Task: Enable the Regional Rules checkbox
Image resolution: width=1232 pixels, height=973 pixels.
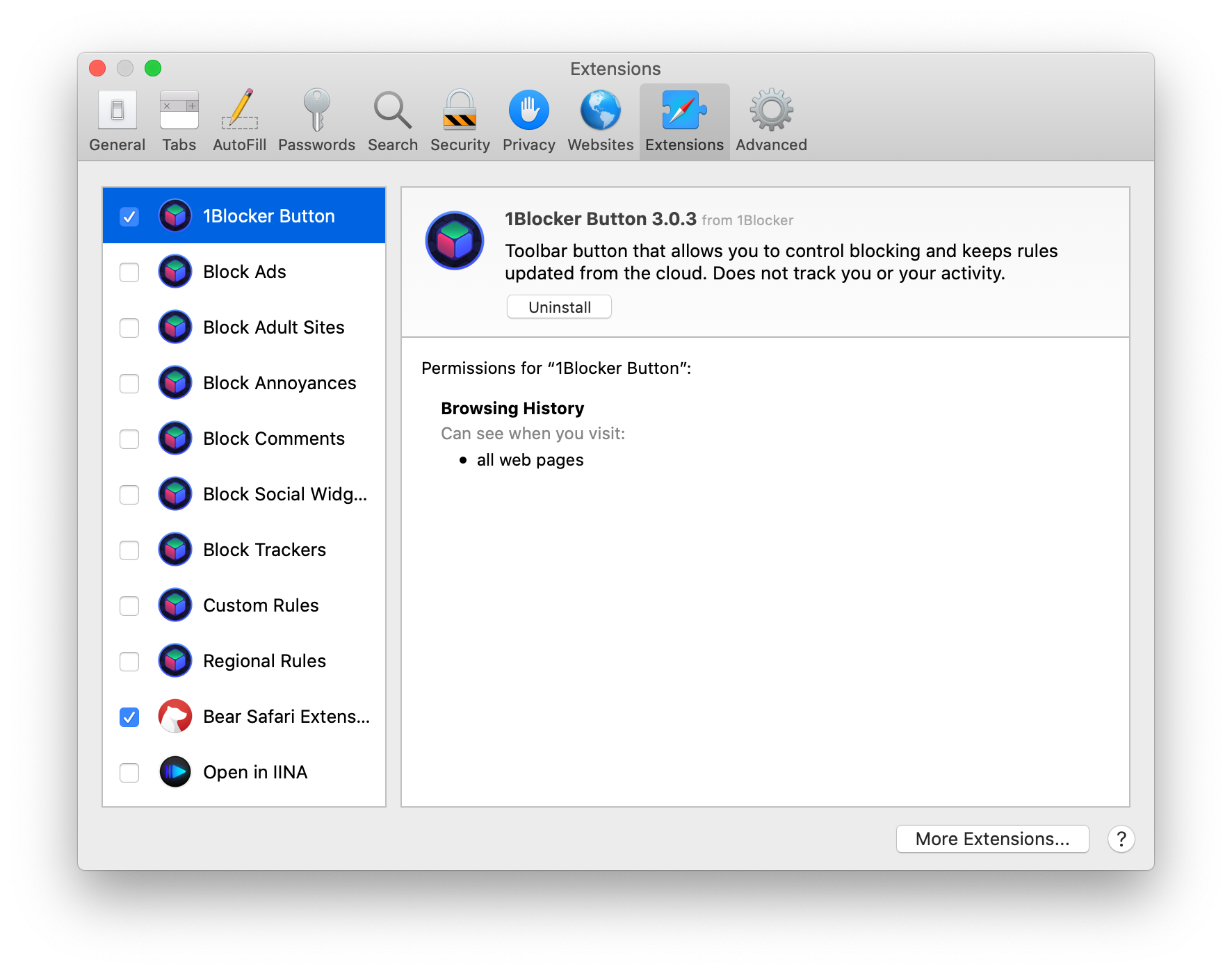Action: pyautogui.click(x=129, y=661)
